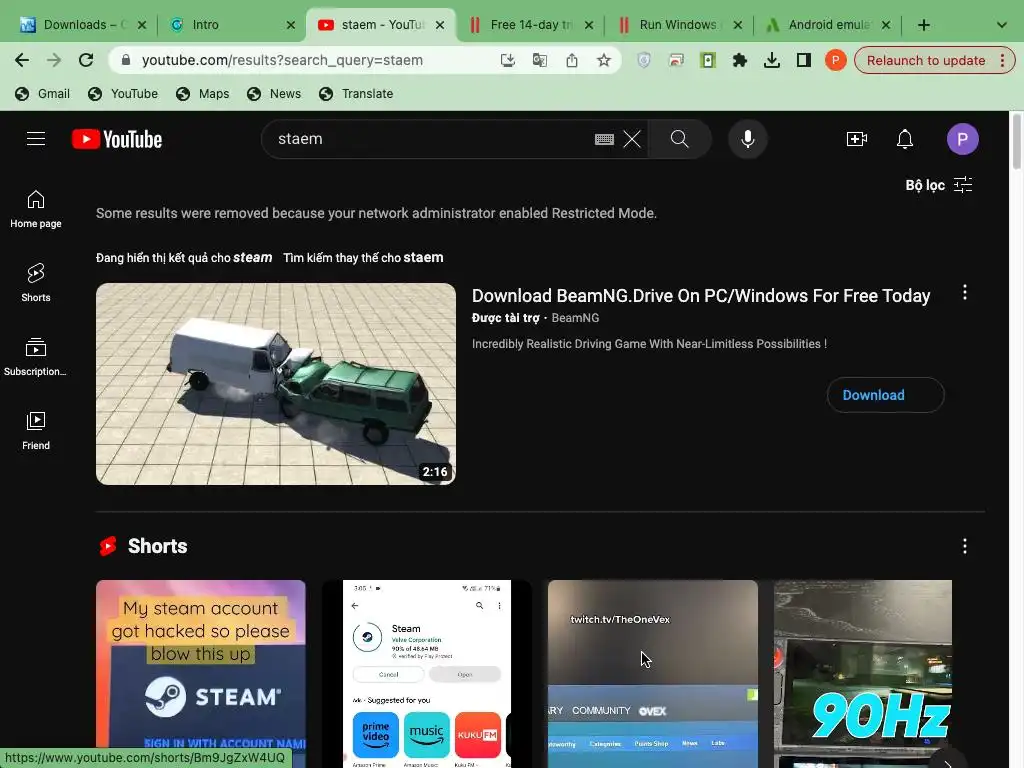Bookmark this page with the star
Viewport: 1024px width, 768px height.
point(603,60)
